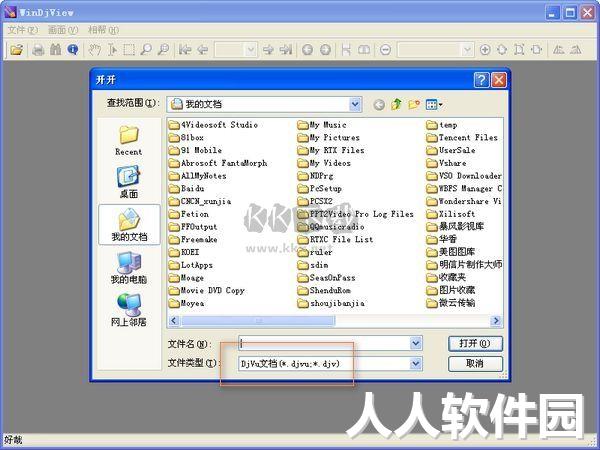Click the last page navigation icon

[285, 50]
